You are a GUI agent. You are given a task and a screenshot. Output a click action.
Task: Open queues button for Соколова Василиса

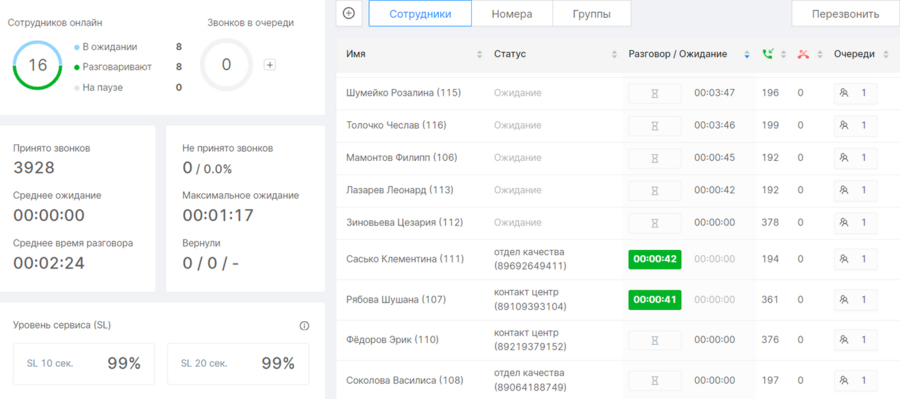tap(855, 380)
